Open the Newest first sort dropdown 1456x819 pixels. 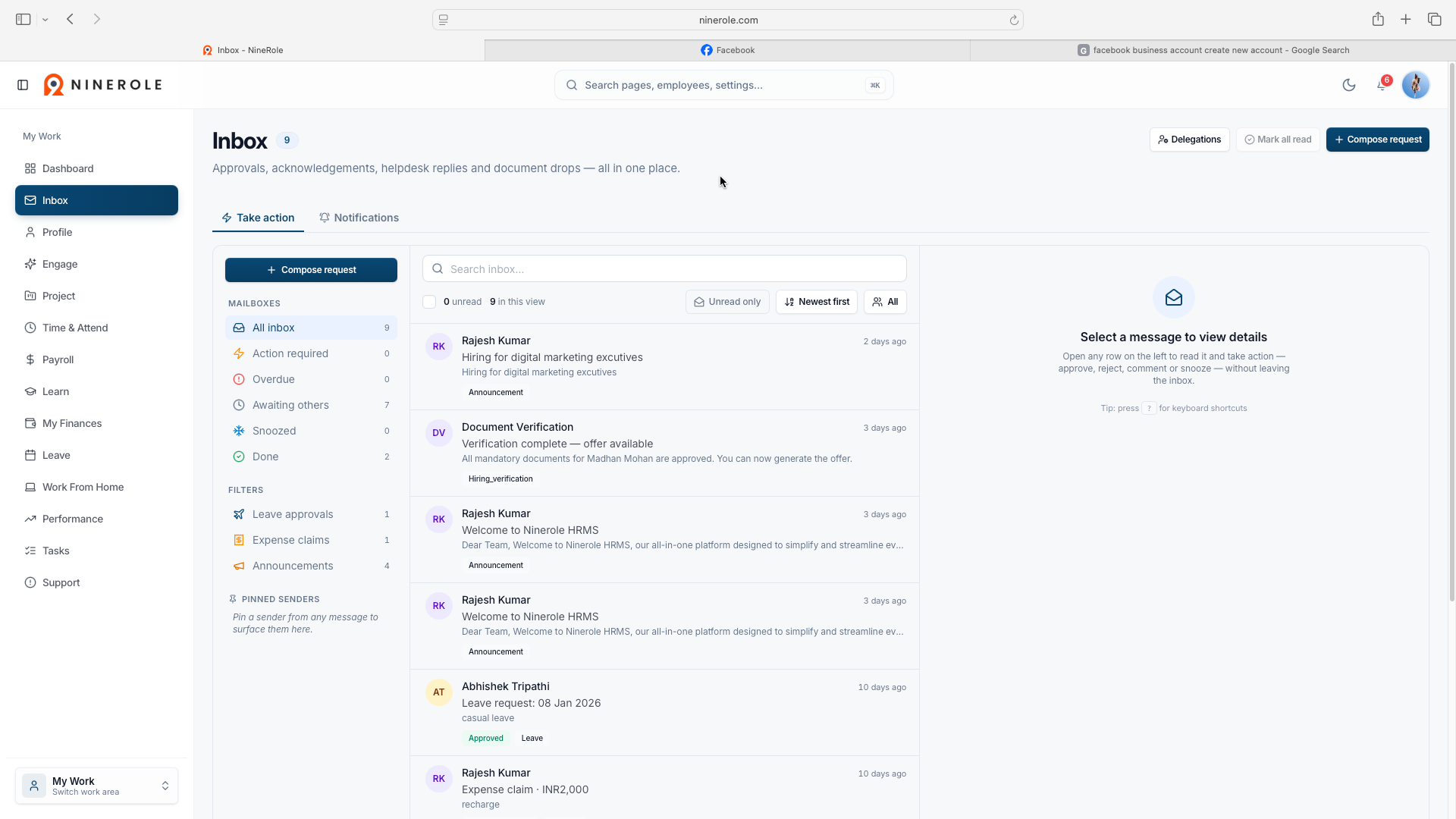point(817,302)
